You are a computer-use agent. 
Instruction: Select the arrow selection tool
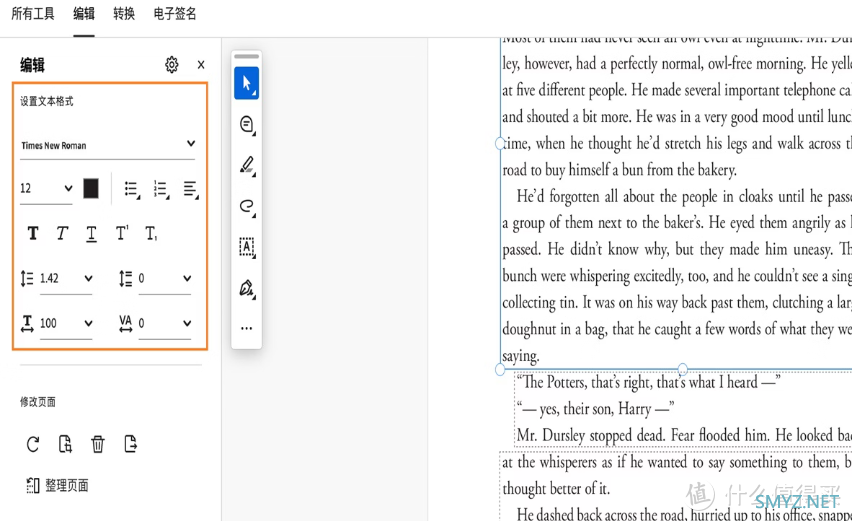tap(247, 83)
